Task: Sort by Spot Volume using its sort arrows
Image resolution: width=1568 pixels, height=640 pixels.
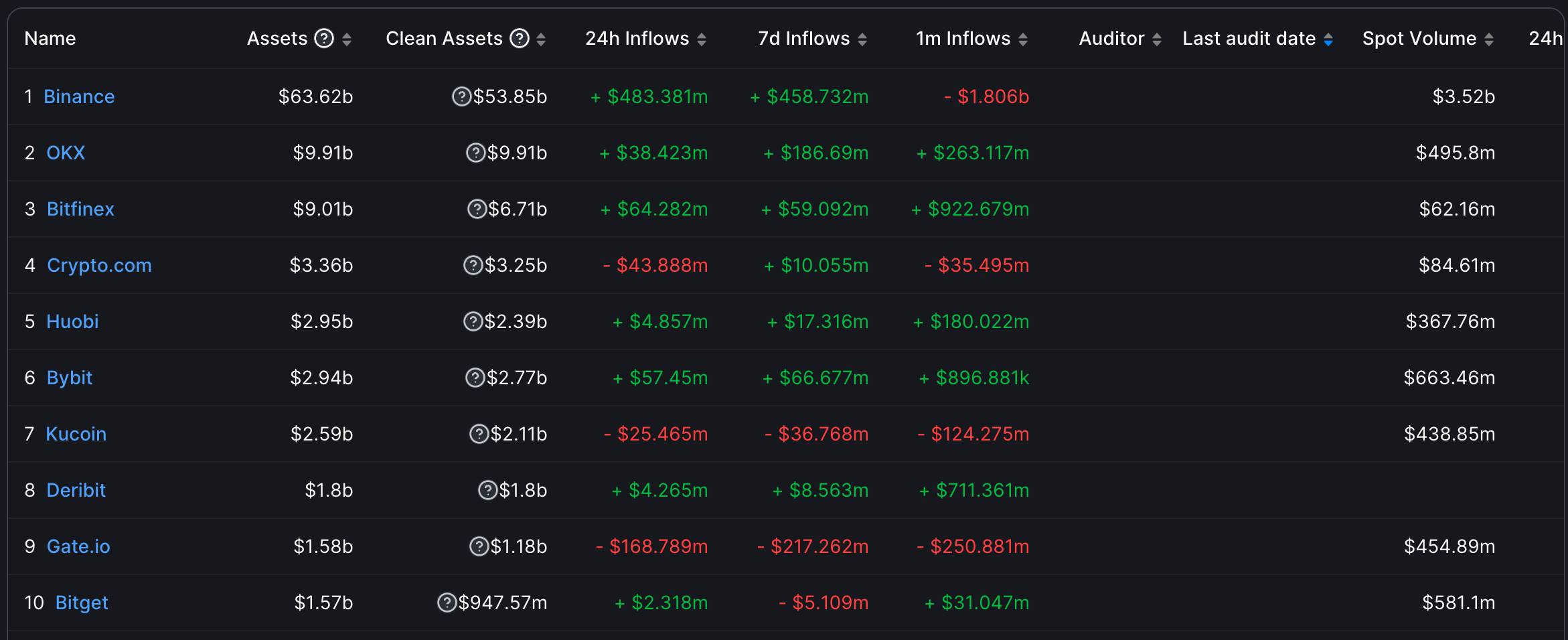Action: (1489, 39)
